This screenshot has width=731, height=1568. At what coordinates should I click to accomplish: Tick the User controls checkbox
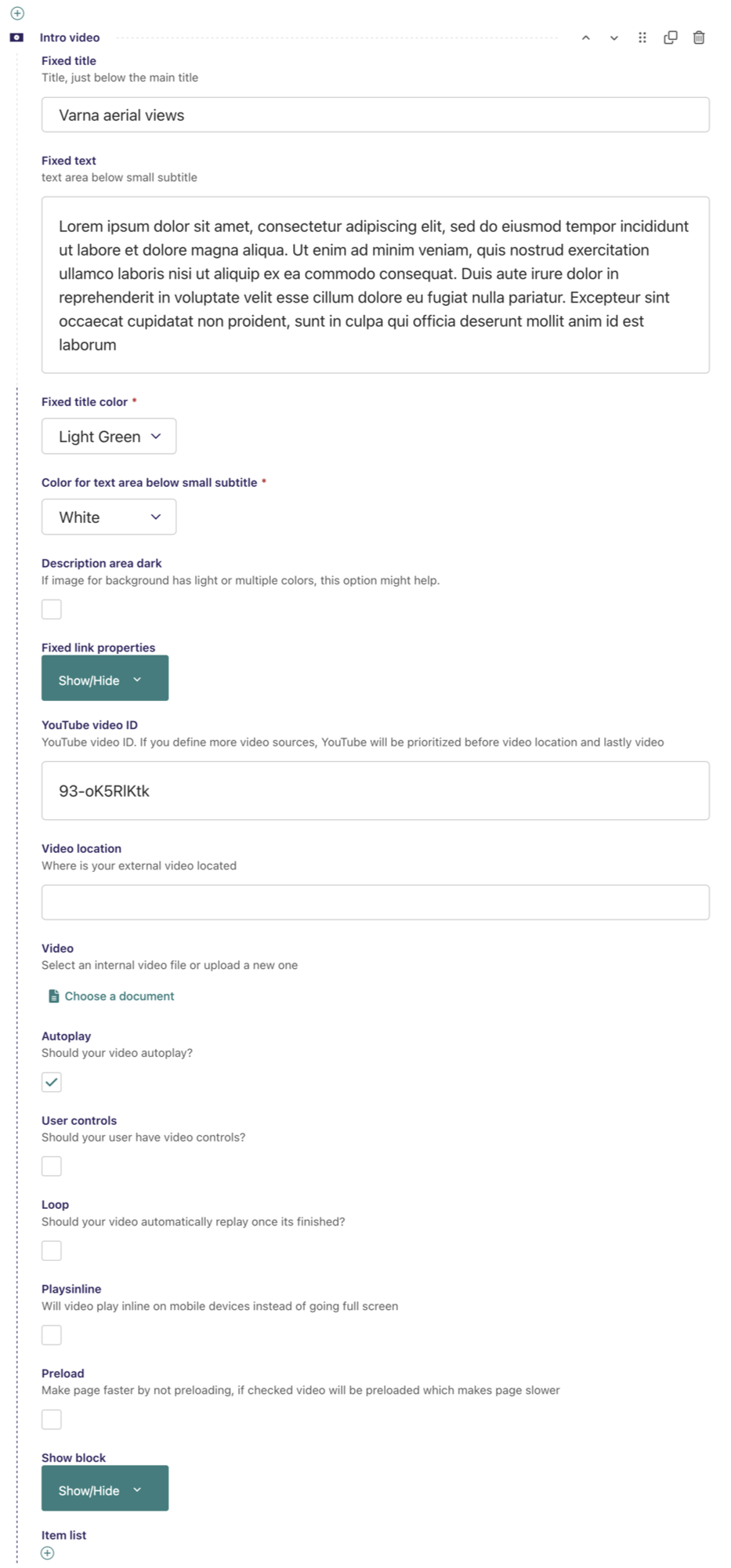coord(52,1166)
